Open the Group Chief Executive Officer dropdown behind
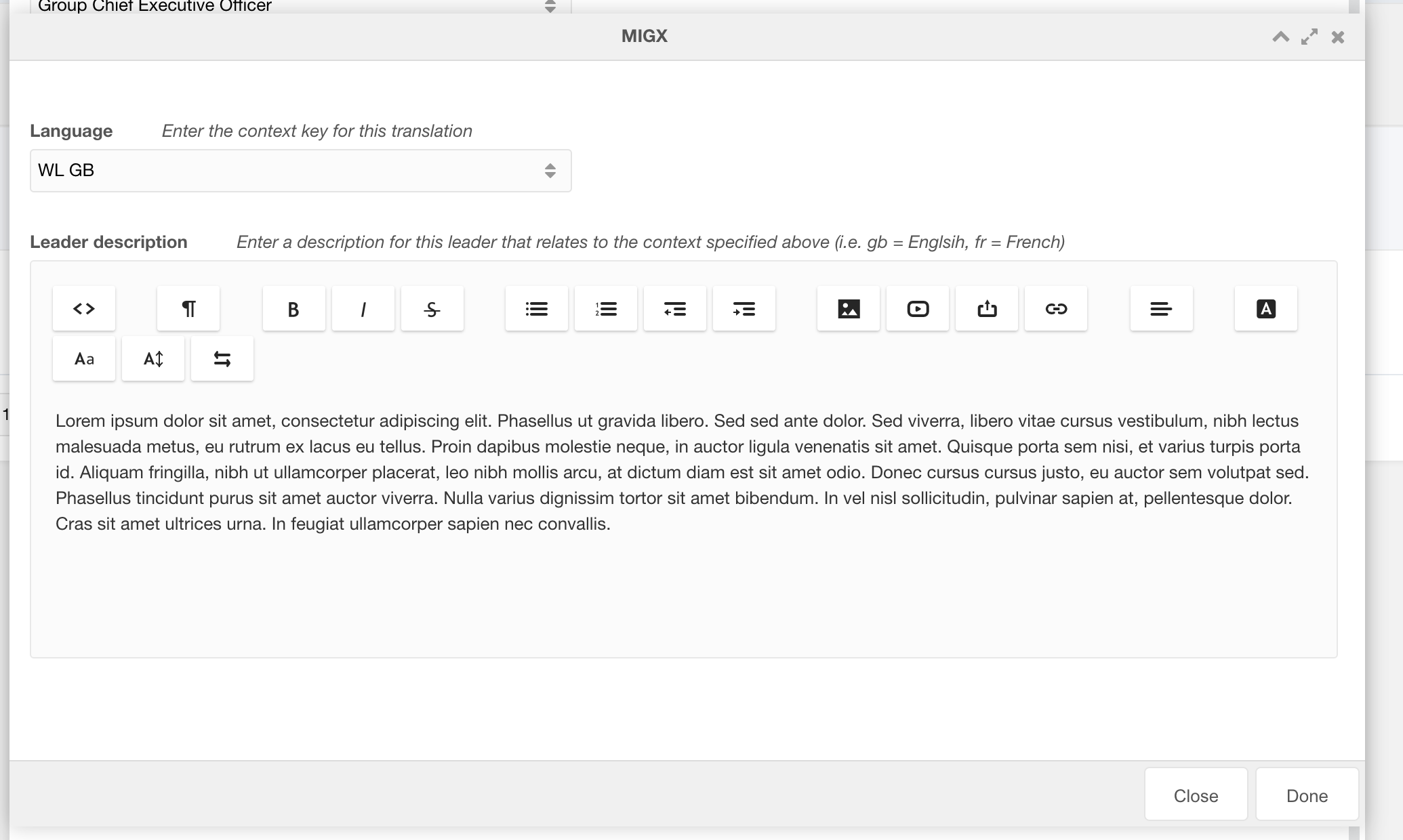 (301, 7)
